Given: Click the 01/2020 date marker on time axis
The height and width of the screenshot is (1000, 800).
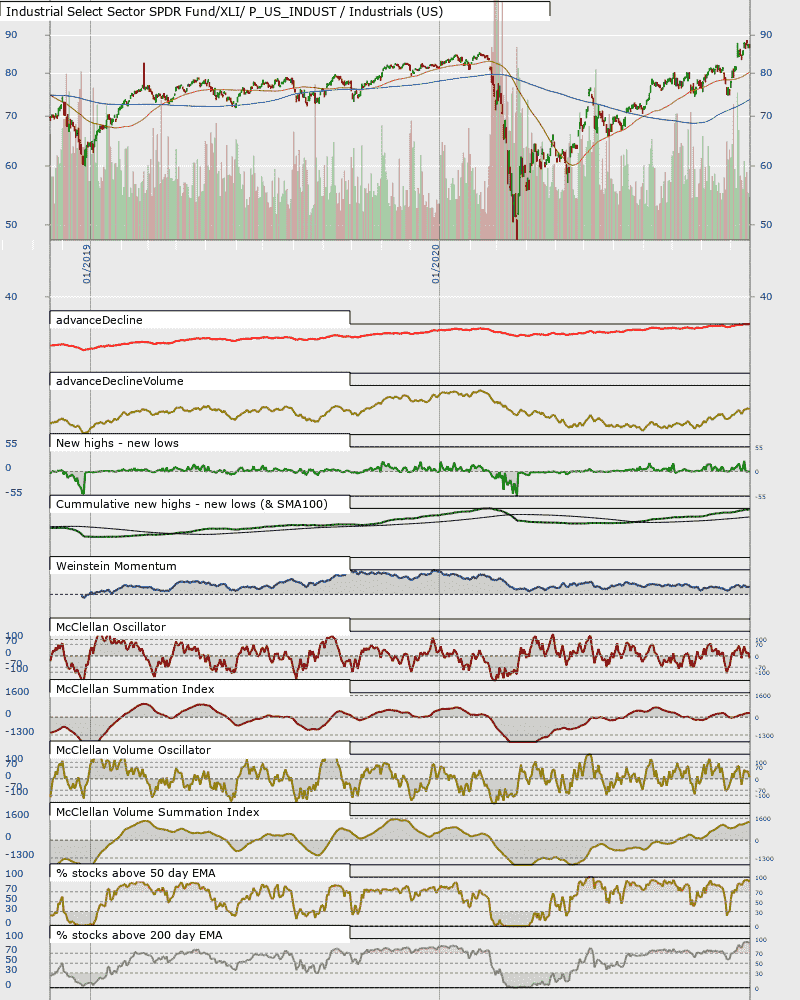Looking at the screenshot, I should 436,263.
